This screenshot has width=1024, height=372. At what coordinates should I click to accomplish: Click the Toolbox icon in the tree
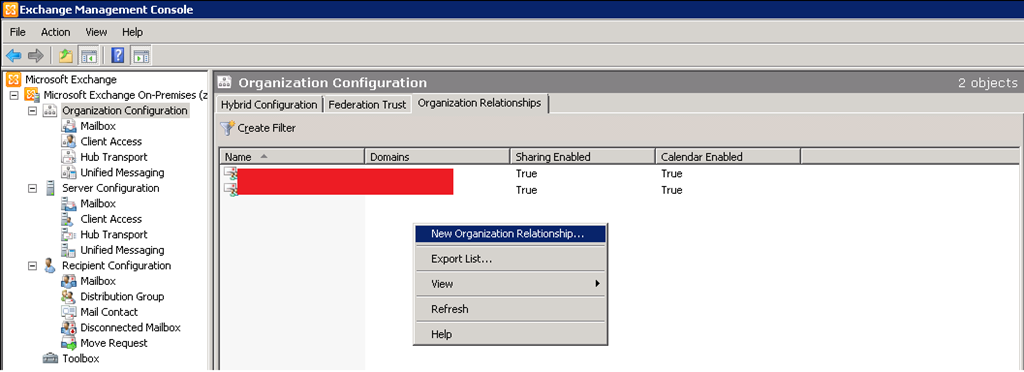pyautogui.click(x=50, y=358)
